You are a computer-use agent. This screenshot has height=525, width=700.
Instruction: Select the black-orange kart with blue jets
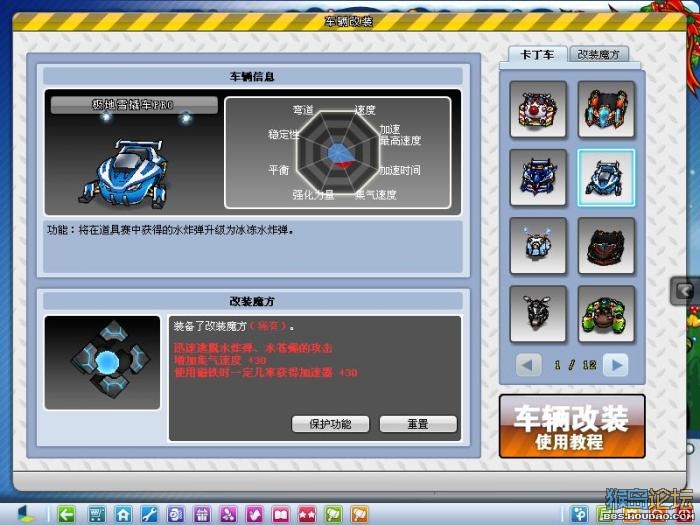(x=606, y=109)
